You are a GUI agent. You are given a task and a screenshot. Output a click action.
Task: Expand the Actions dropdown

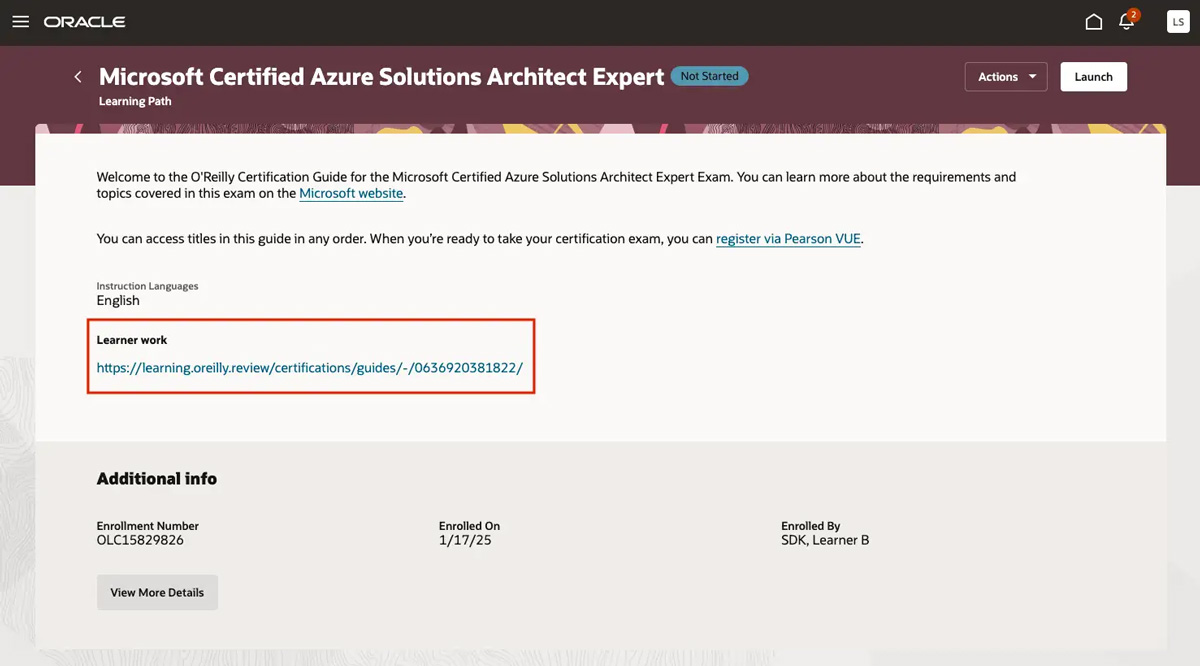click(1006, 77)
